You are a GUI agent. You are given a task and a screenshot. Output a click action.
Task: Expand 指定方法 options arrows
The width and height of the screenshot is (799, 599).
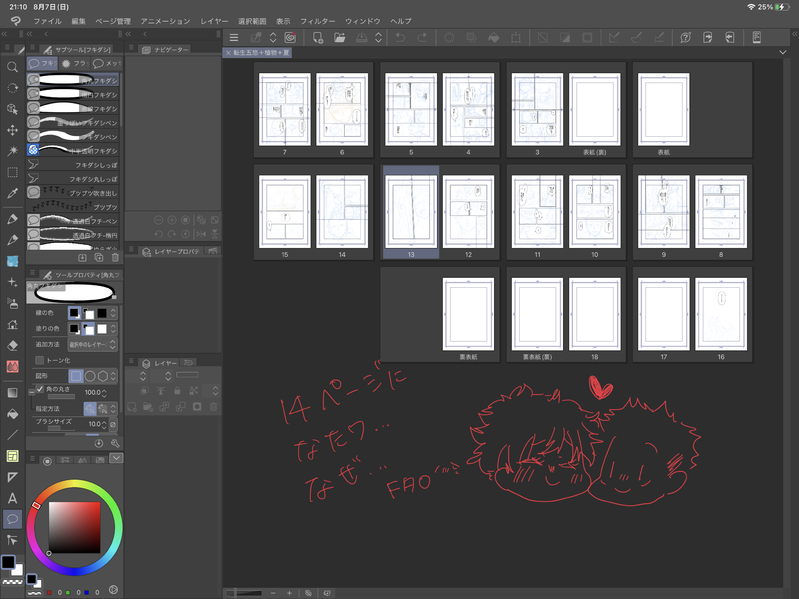point(113,409)
